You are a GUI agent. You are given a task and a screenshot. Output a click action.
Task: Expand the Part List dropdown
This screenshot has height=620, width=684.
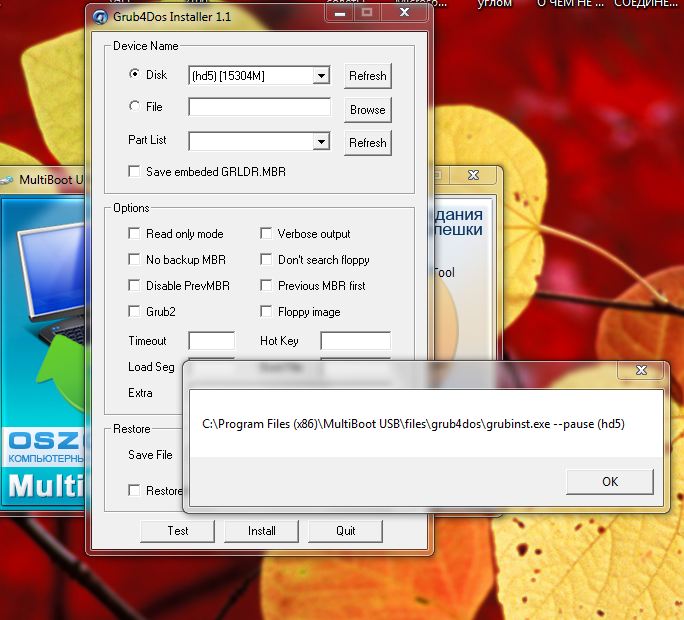(321, 142)
